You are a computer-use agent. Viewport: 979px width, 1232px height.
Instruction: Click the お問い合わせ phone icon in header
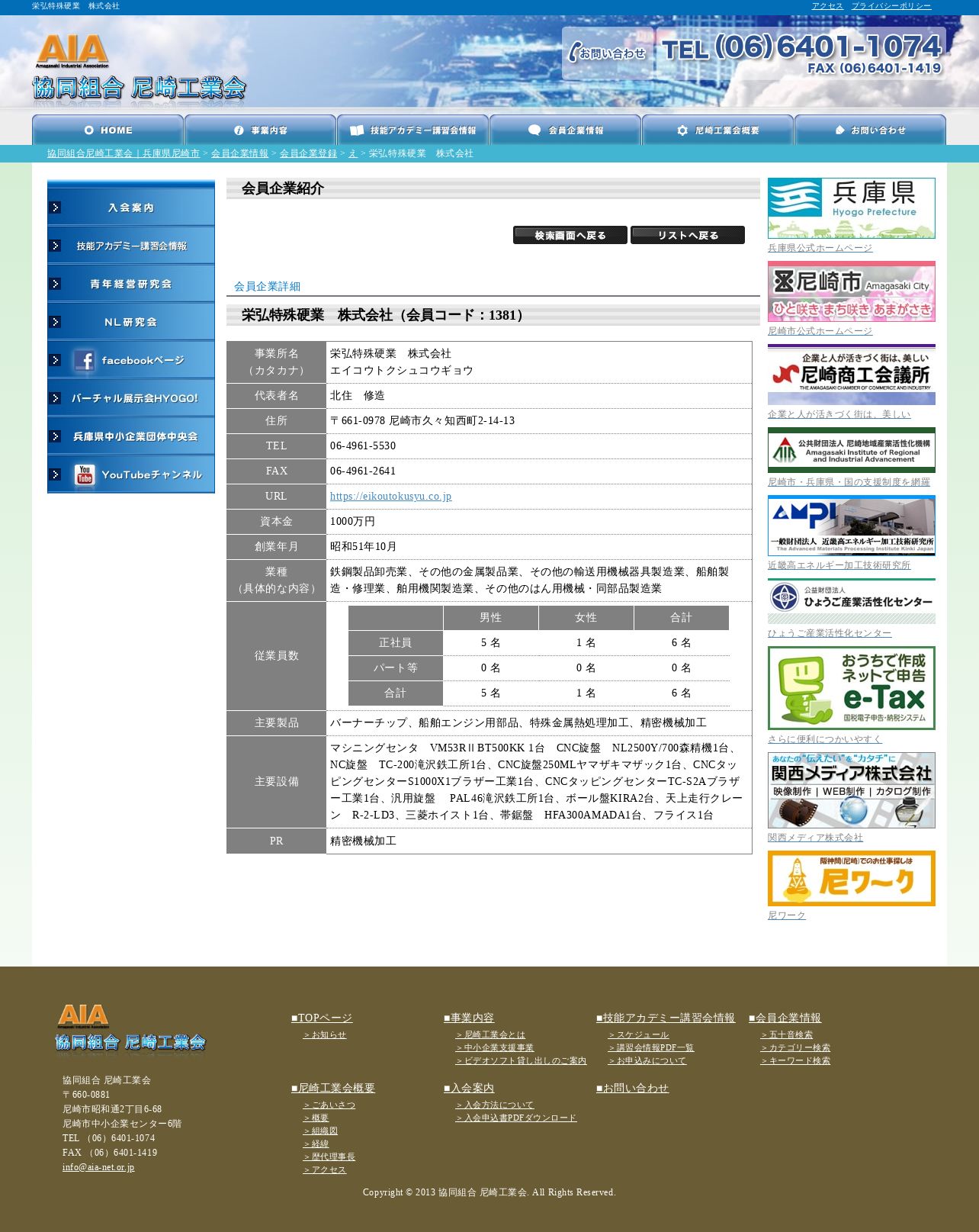tap(608, 53)
